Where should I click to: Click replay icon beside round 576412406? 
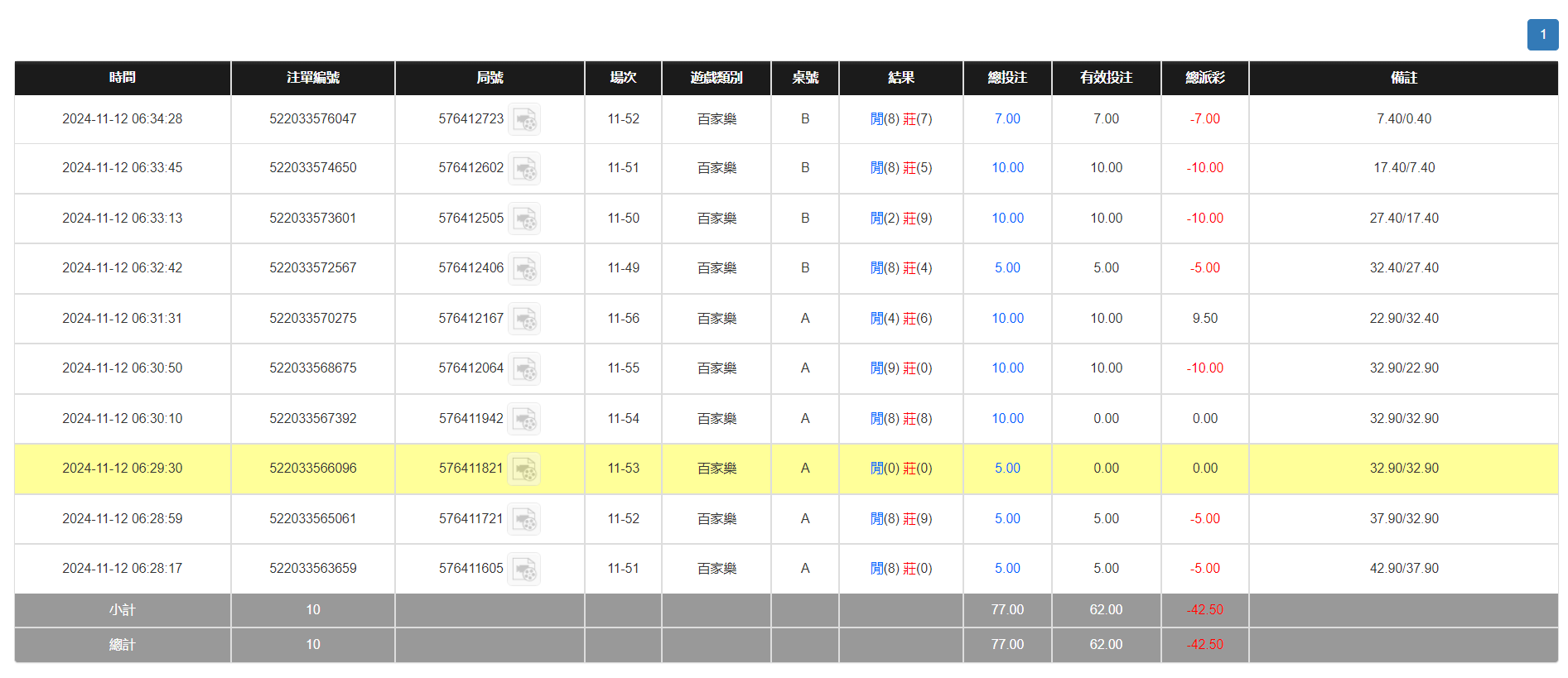coord(524,269)
